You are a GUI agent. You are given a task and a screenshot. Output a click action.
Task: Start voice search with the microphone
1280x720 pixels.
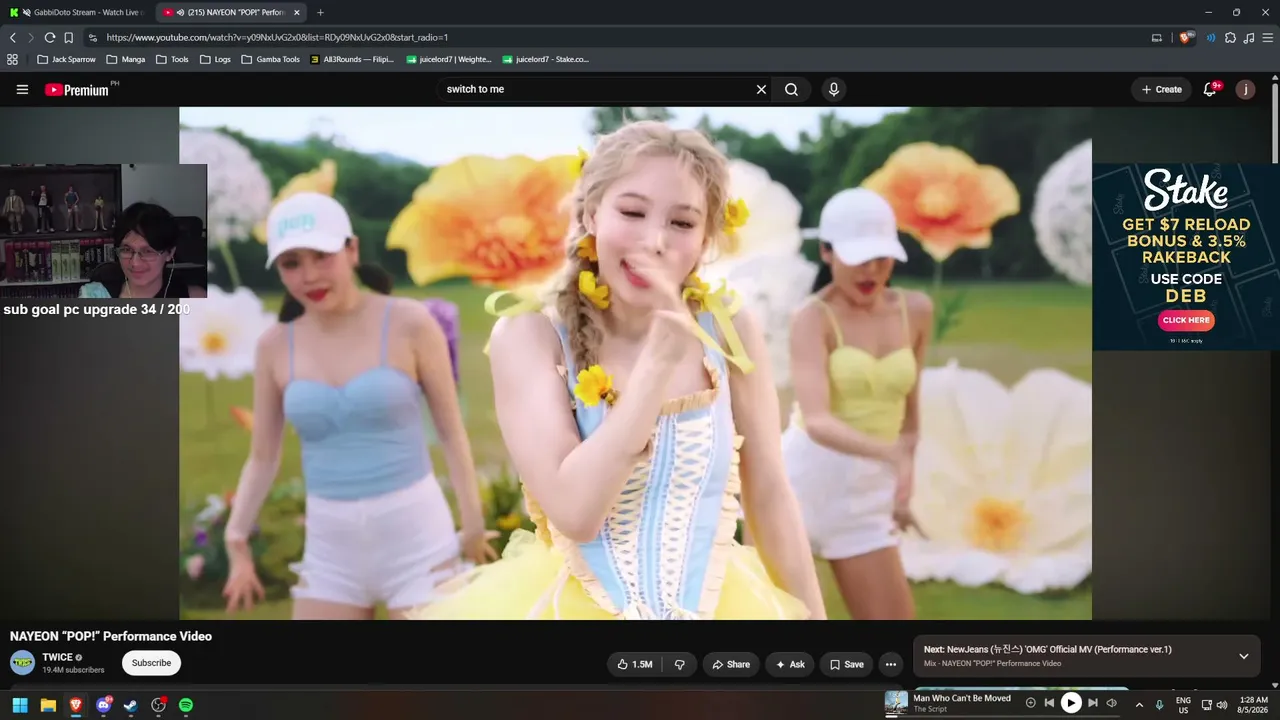coord(834,89)
